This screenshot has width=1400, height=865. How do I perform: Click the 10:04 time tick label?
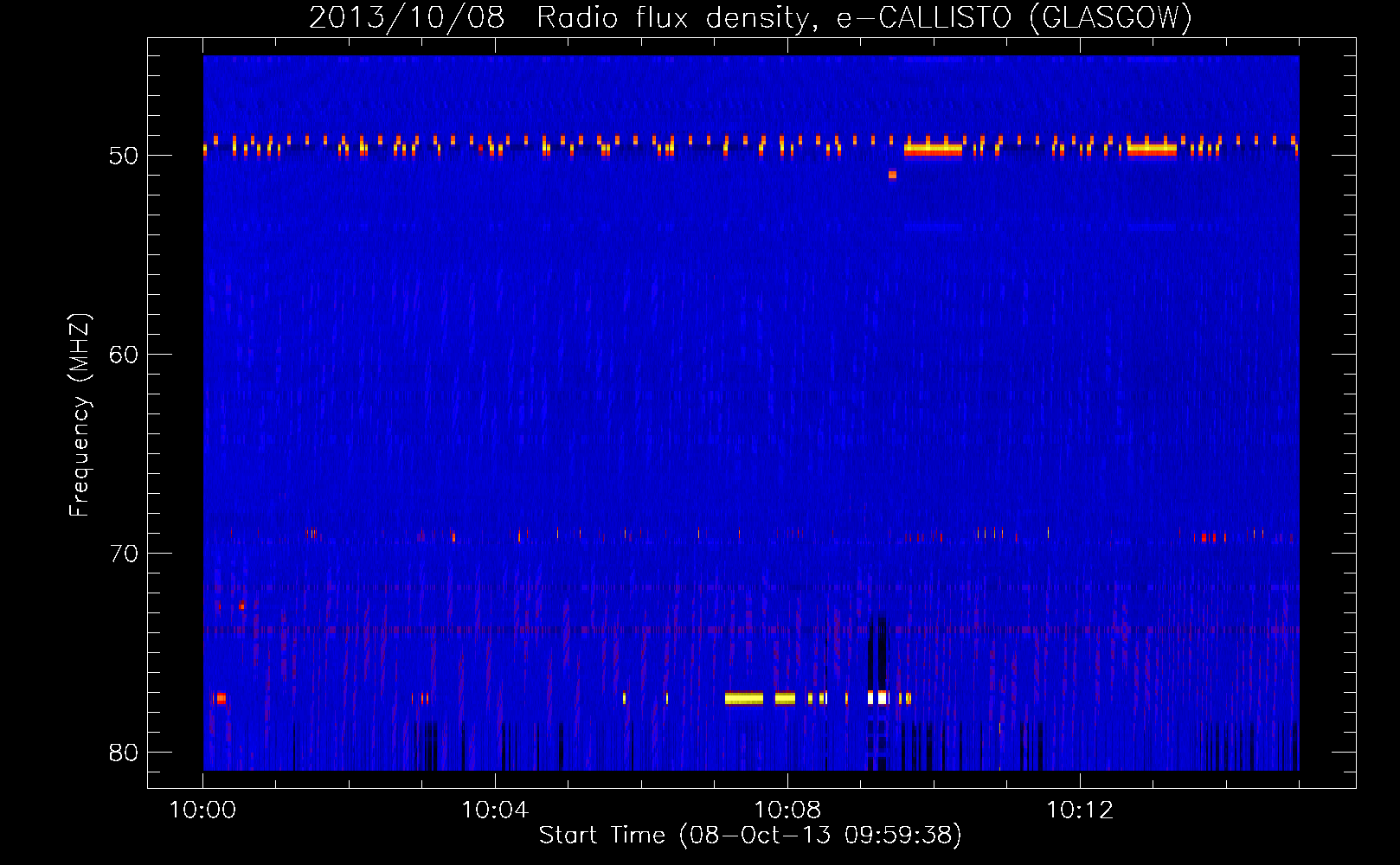pyautogui.click(x=495, y=811)
